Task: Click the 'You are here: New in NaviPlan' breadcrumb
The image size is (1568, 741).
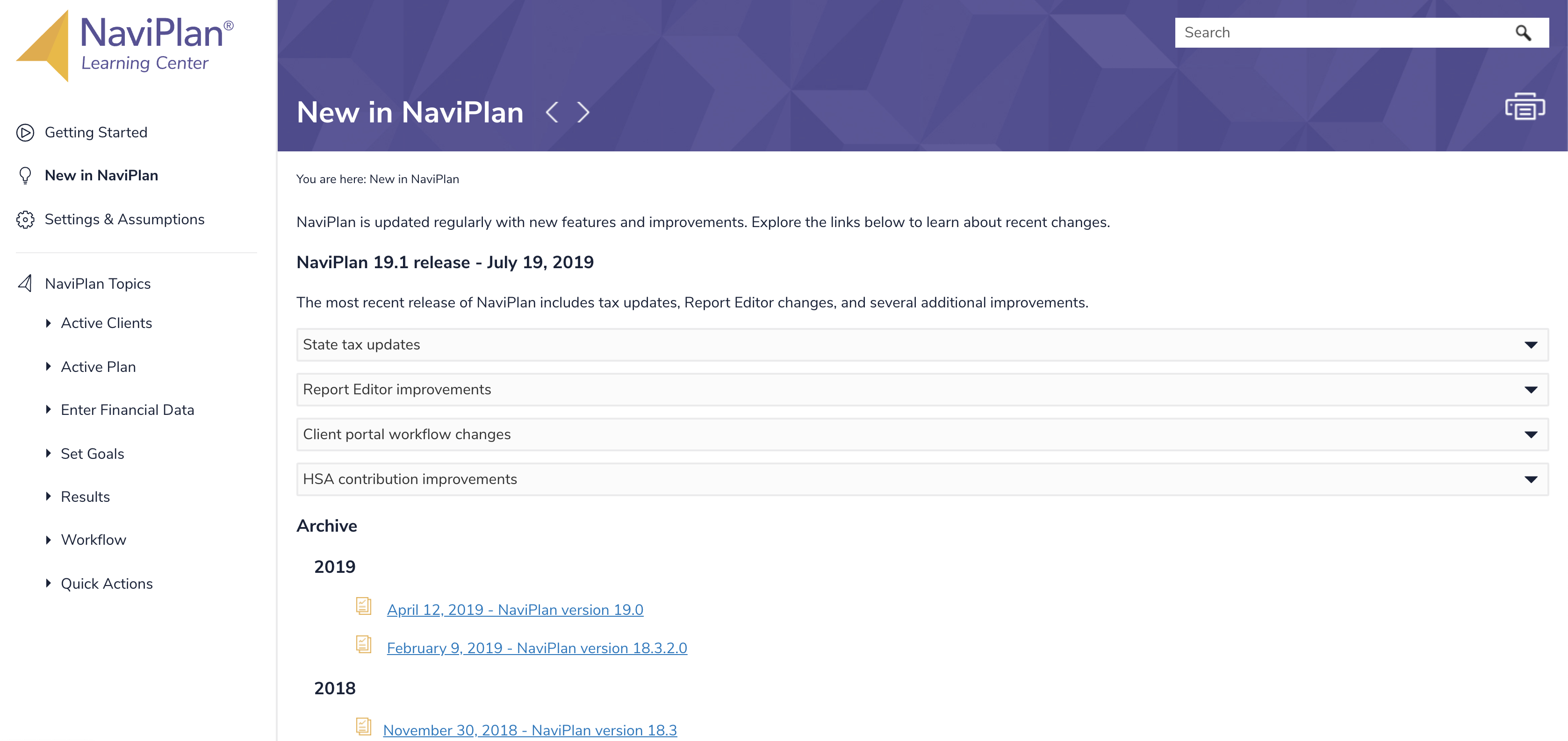Action: pyautogui.click(x=377, y=179)
